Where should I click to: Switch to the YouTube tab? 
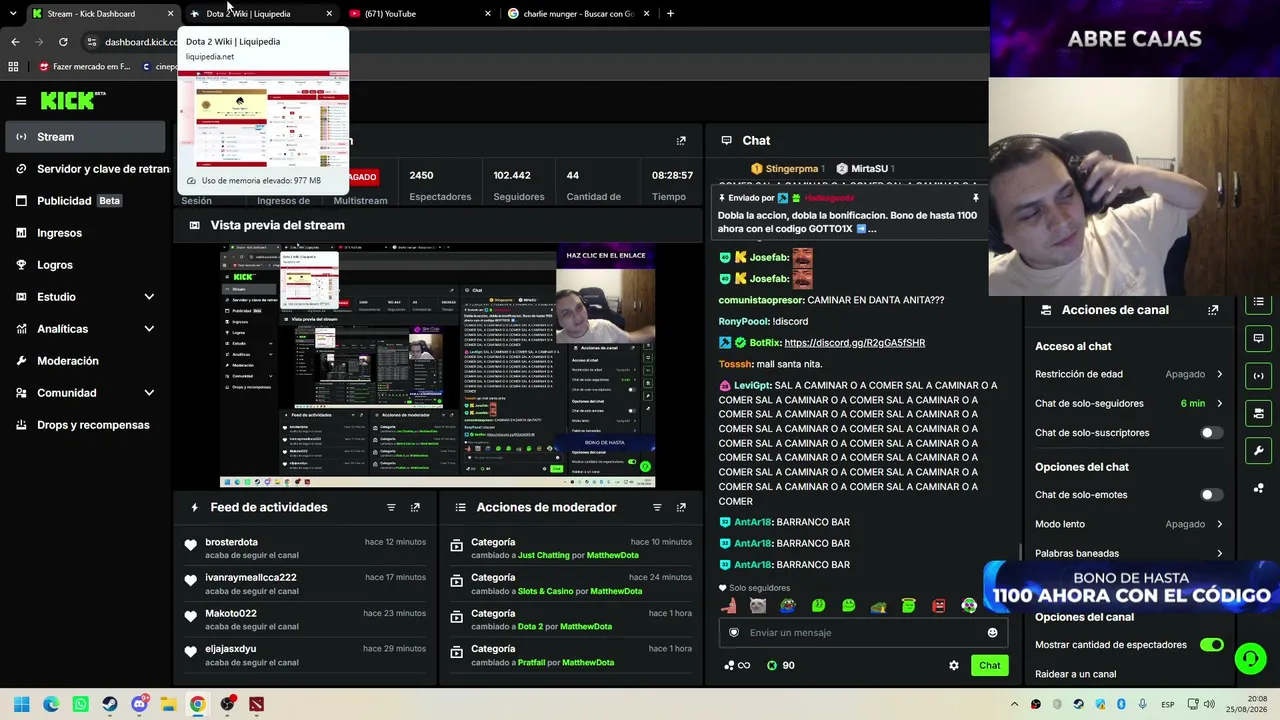(x=420, y=14)
